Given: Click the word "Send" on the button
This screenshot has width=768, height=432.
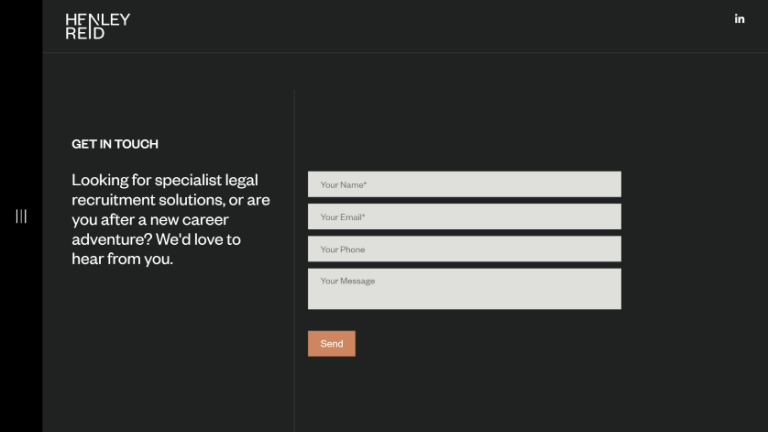Looking at the screenshot, I should [332, 344].
